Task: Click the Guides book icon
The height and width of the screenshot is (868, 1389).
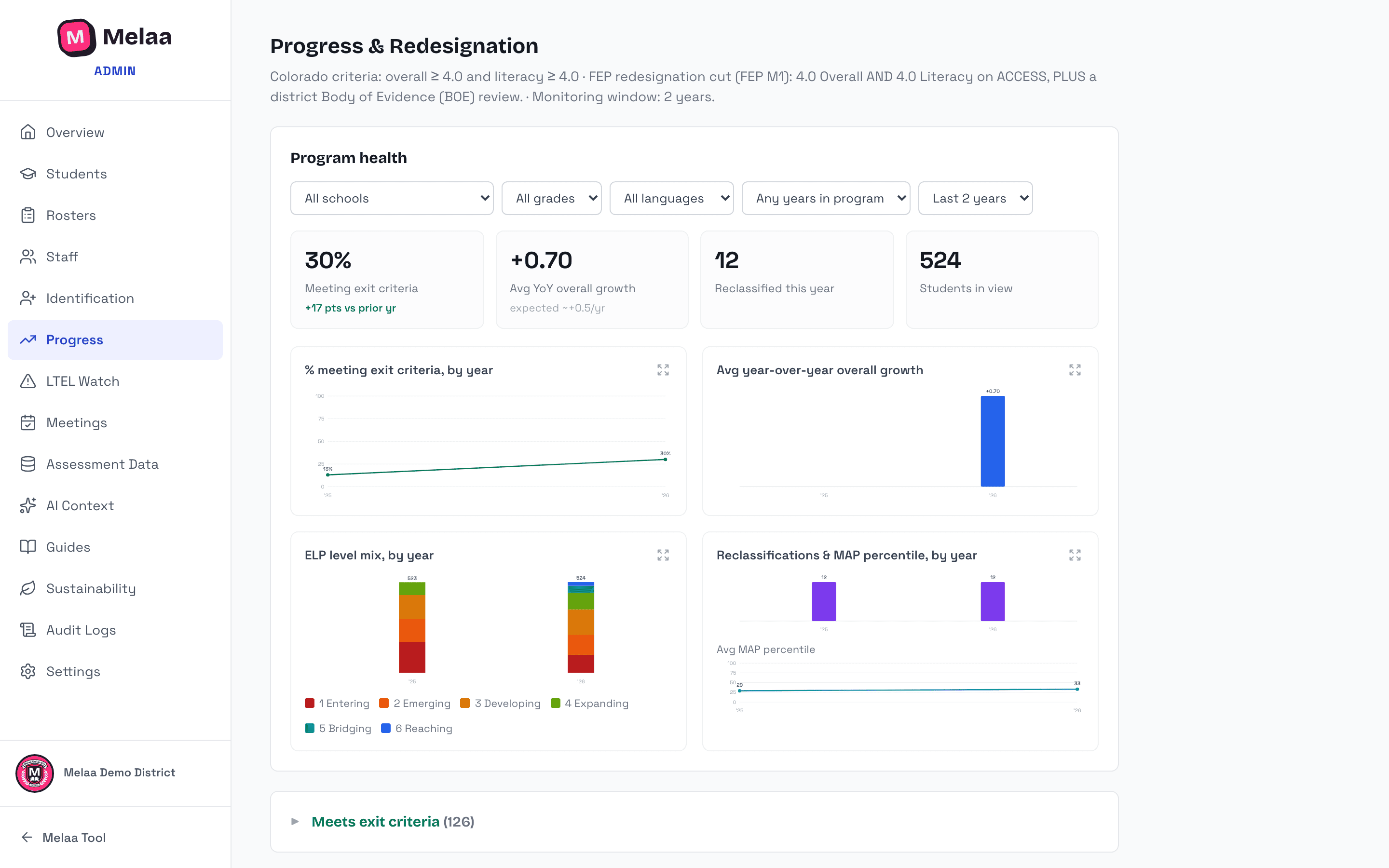Action: 27,547
